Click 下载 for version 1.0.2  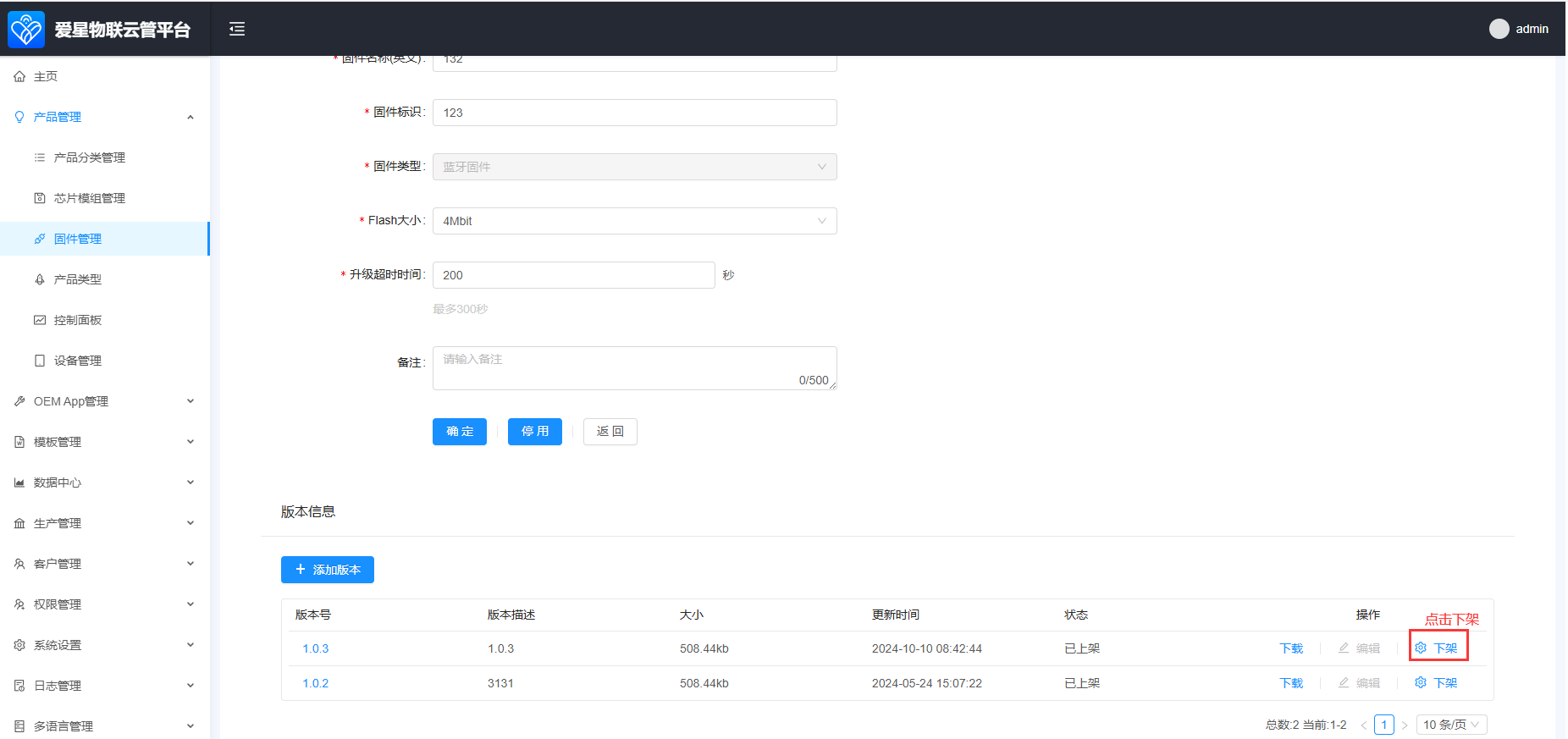pos(1291,683)
